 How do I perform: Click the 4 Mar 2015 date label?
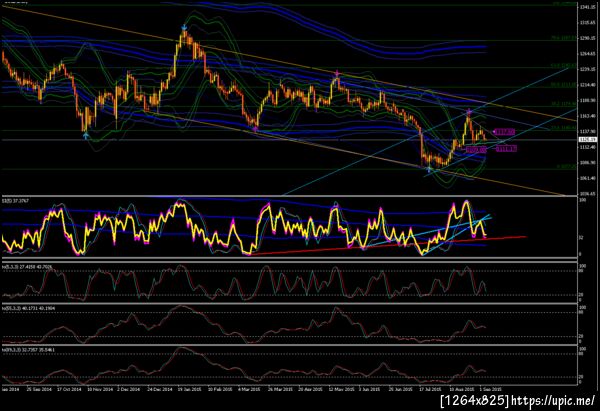249,389
